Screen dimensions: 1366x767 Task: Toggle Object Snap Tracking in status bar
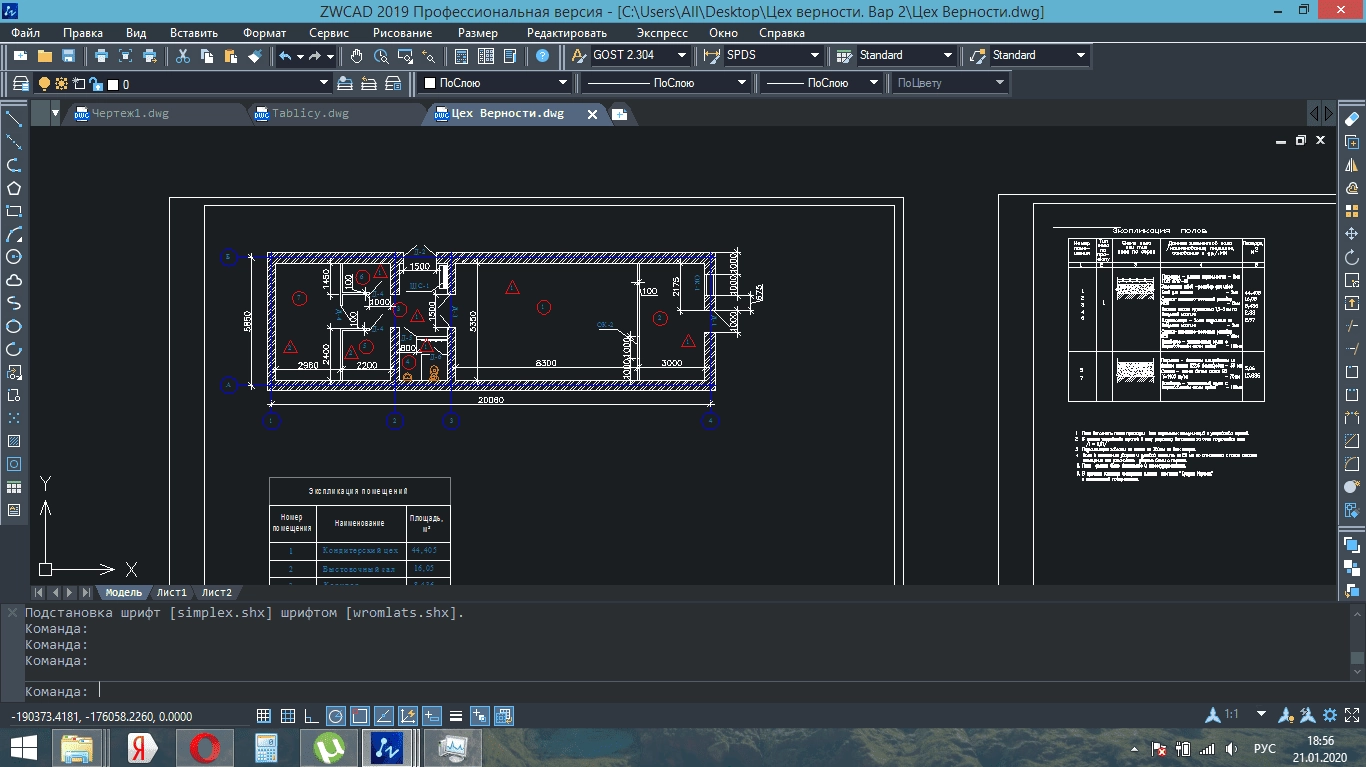point(384,716)
